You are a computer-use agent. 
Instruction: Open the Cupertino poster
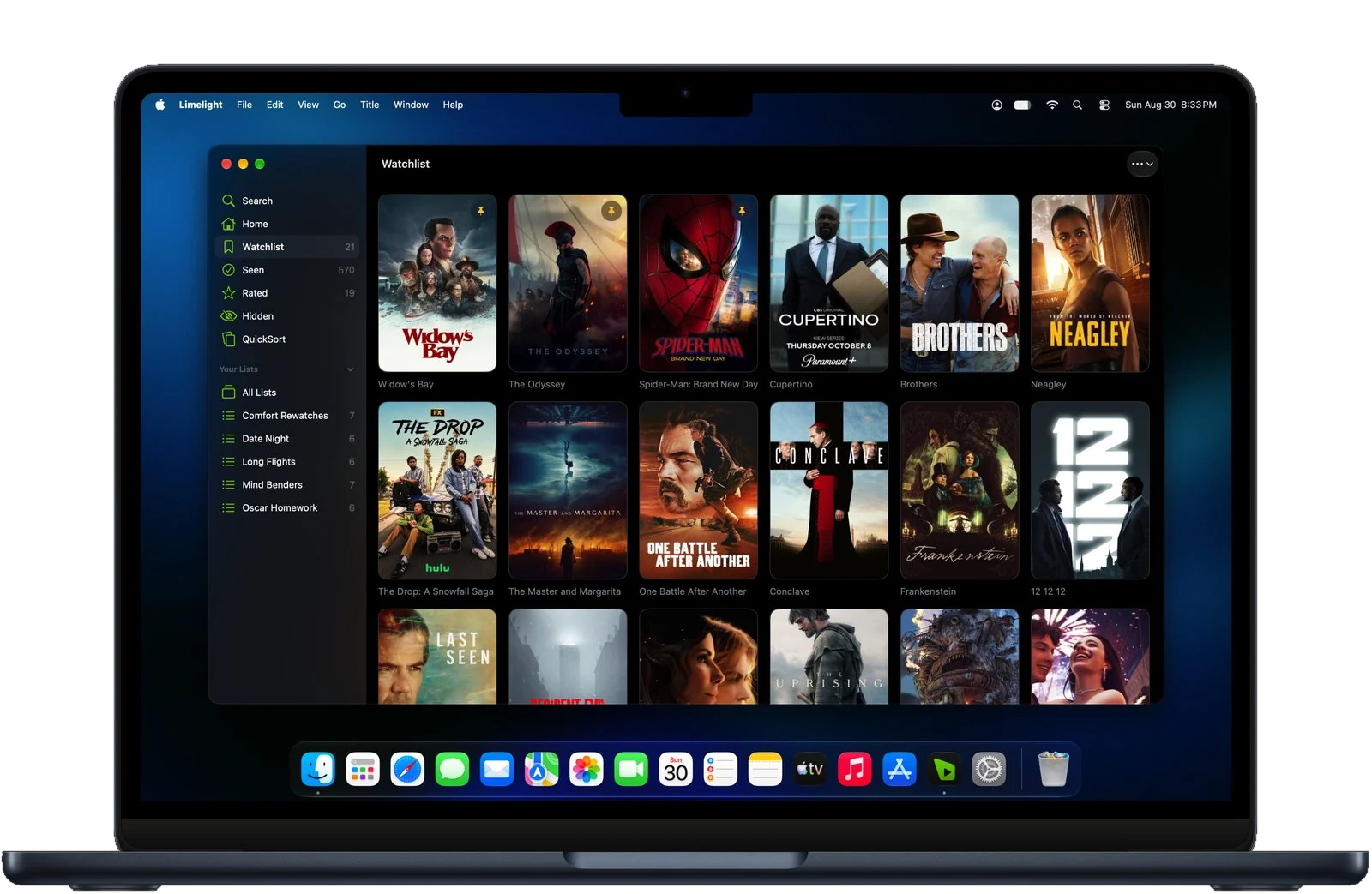[x=828, y=283]
